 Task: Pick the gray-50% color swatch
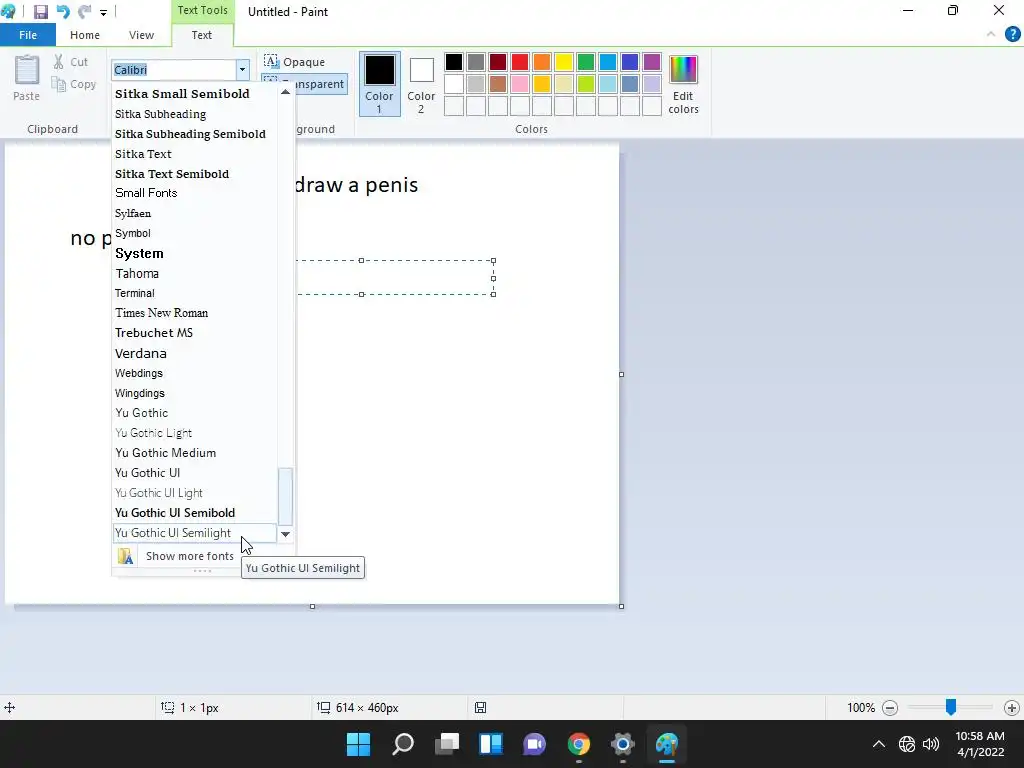[x=476, y=62]
